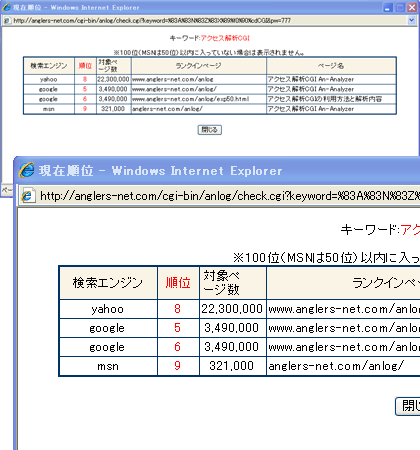The height and width of the screenshot is (450, 420).
Task: Click 3,490,000 in the large window's rank 6 row
Action: [231, 347]
